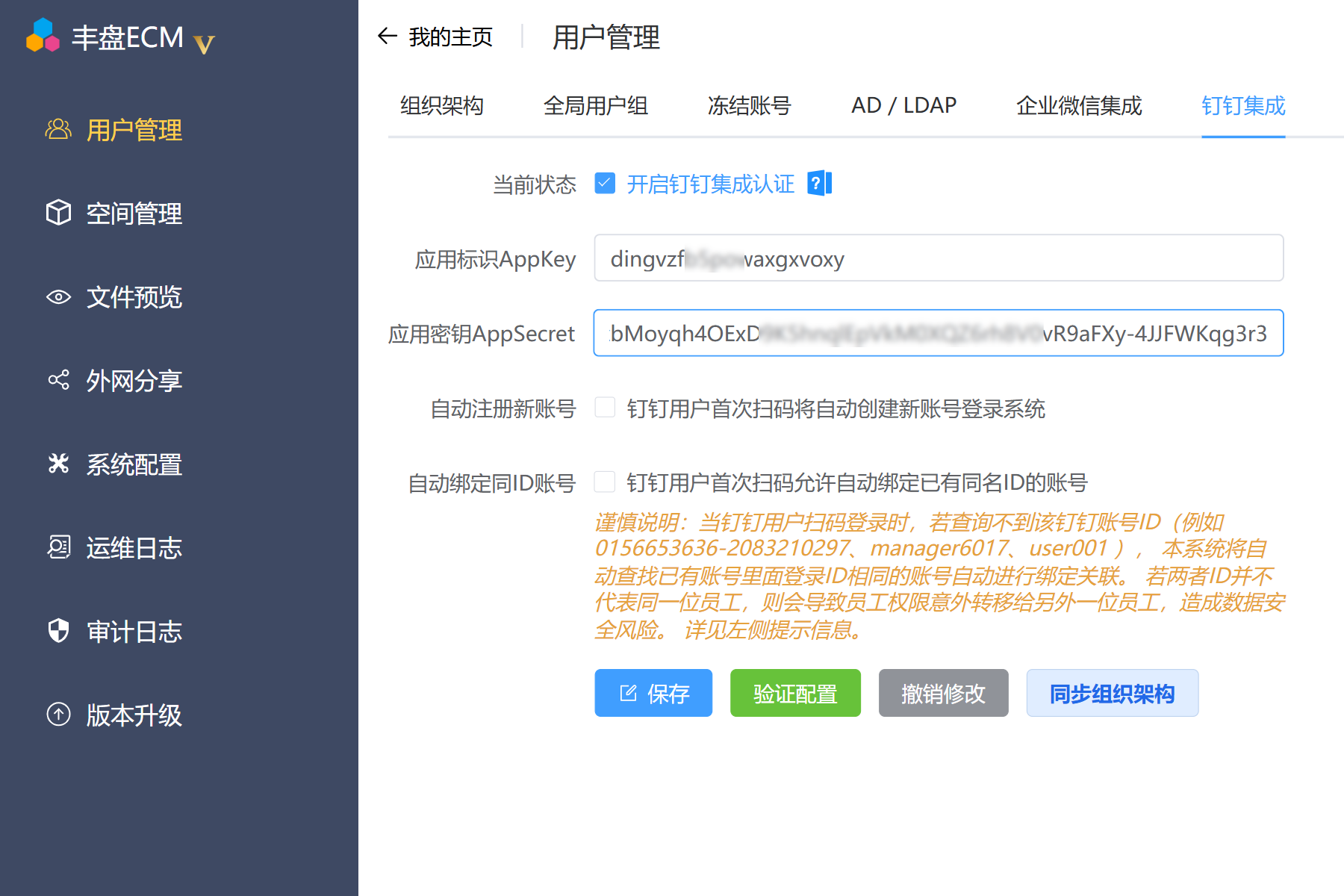1344x896 pixels.
Task: Click the 外网分享 share icon
Action: pyautogui.click(x=58, y=381)
